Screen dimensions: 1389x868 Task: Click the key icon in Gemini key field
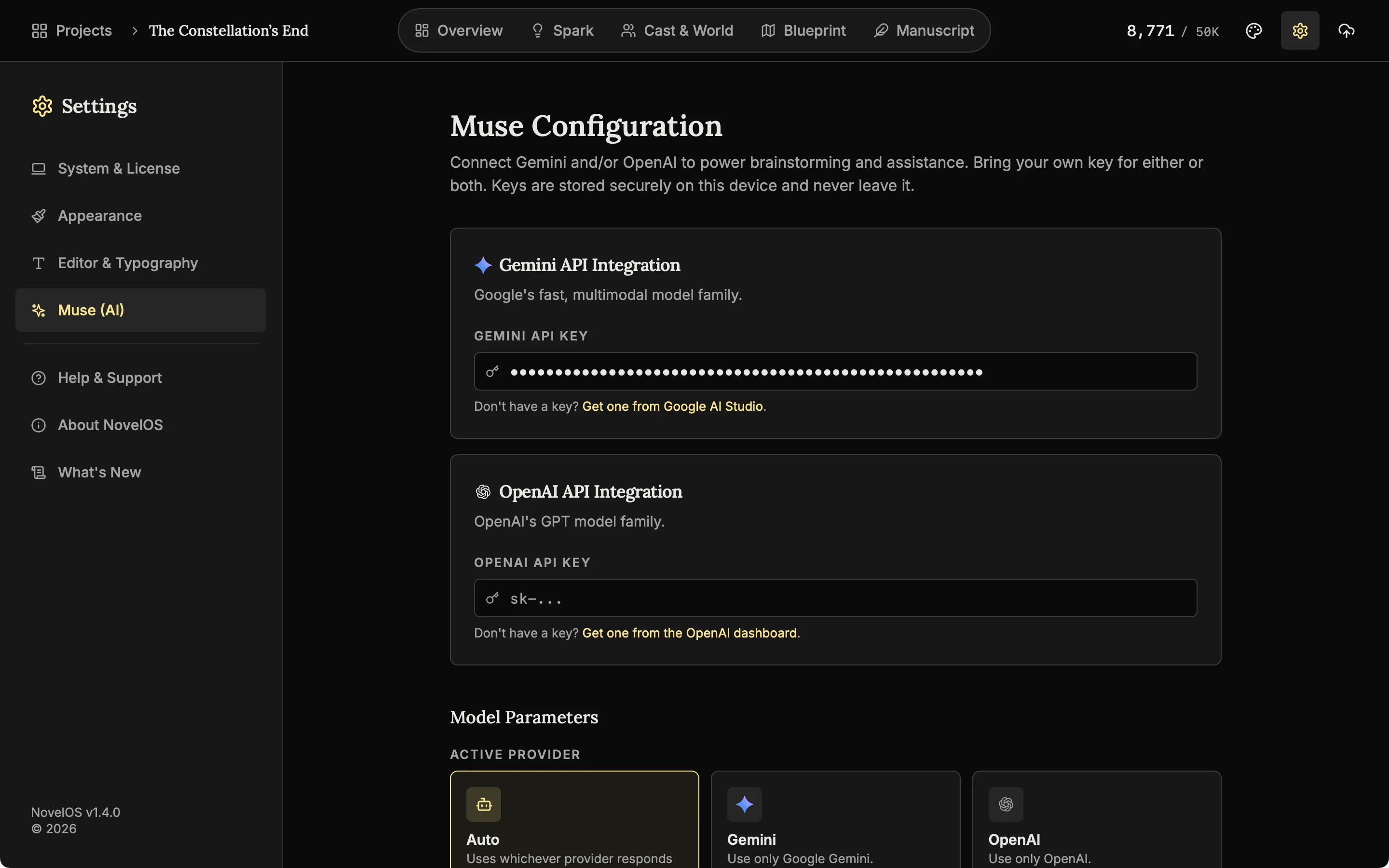(492, 371)
